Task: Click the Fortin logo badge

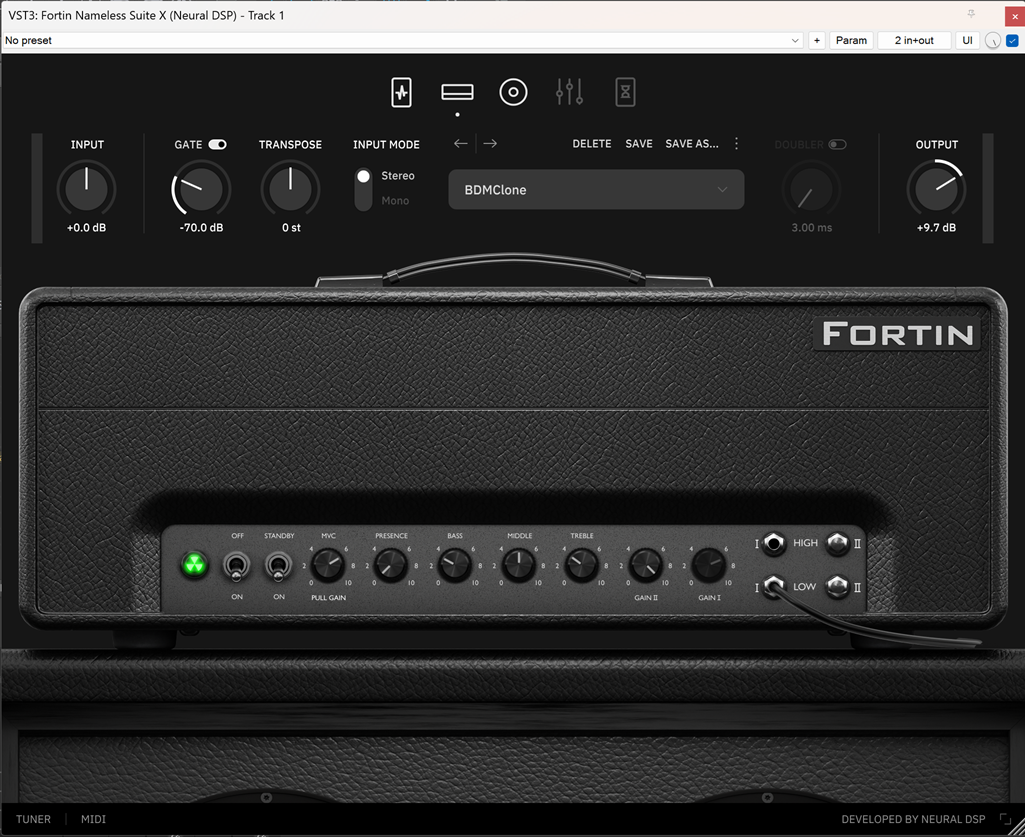Action: point(898,334)
